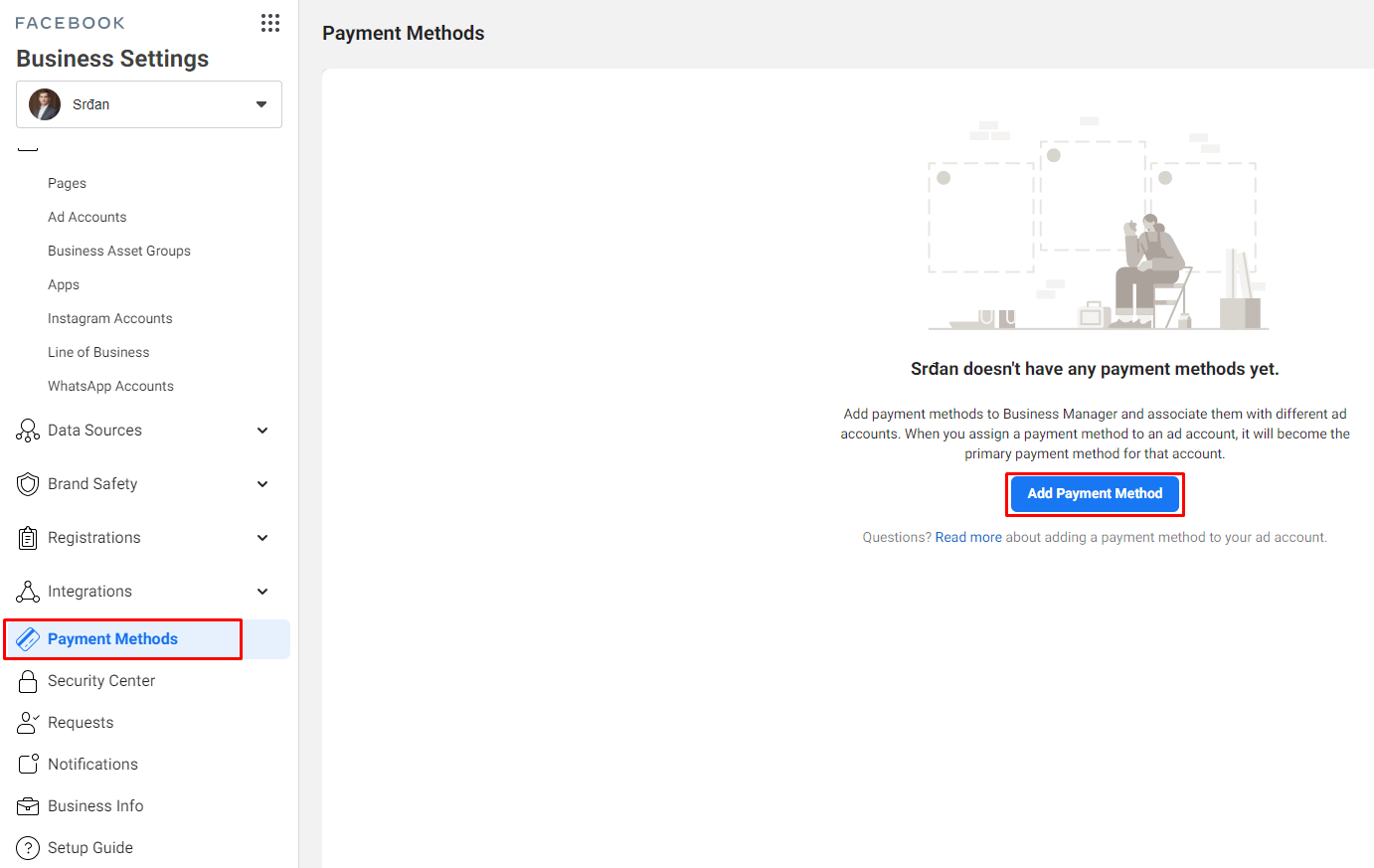Click the Brand Safety label
Viewport: 1374px width, 868px height.
[x=92, y=484]
